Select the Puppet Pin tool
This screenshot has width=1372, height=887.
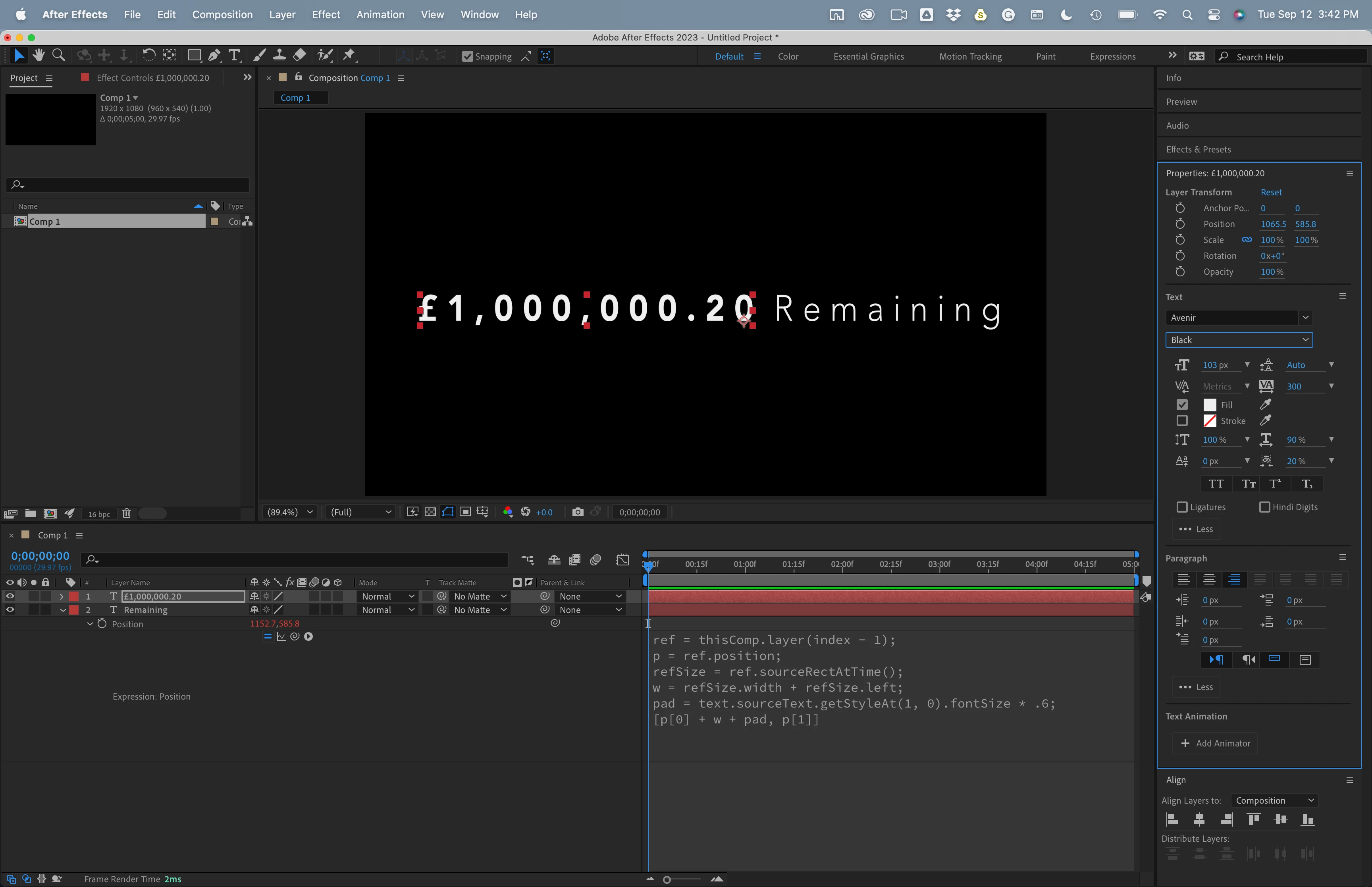348,55
